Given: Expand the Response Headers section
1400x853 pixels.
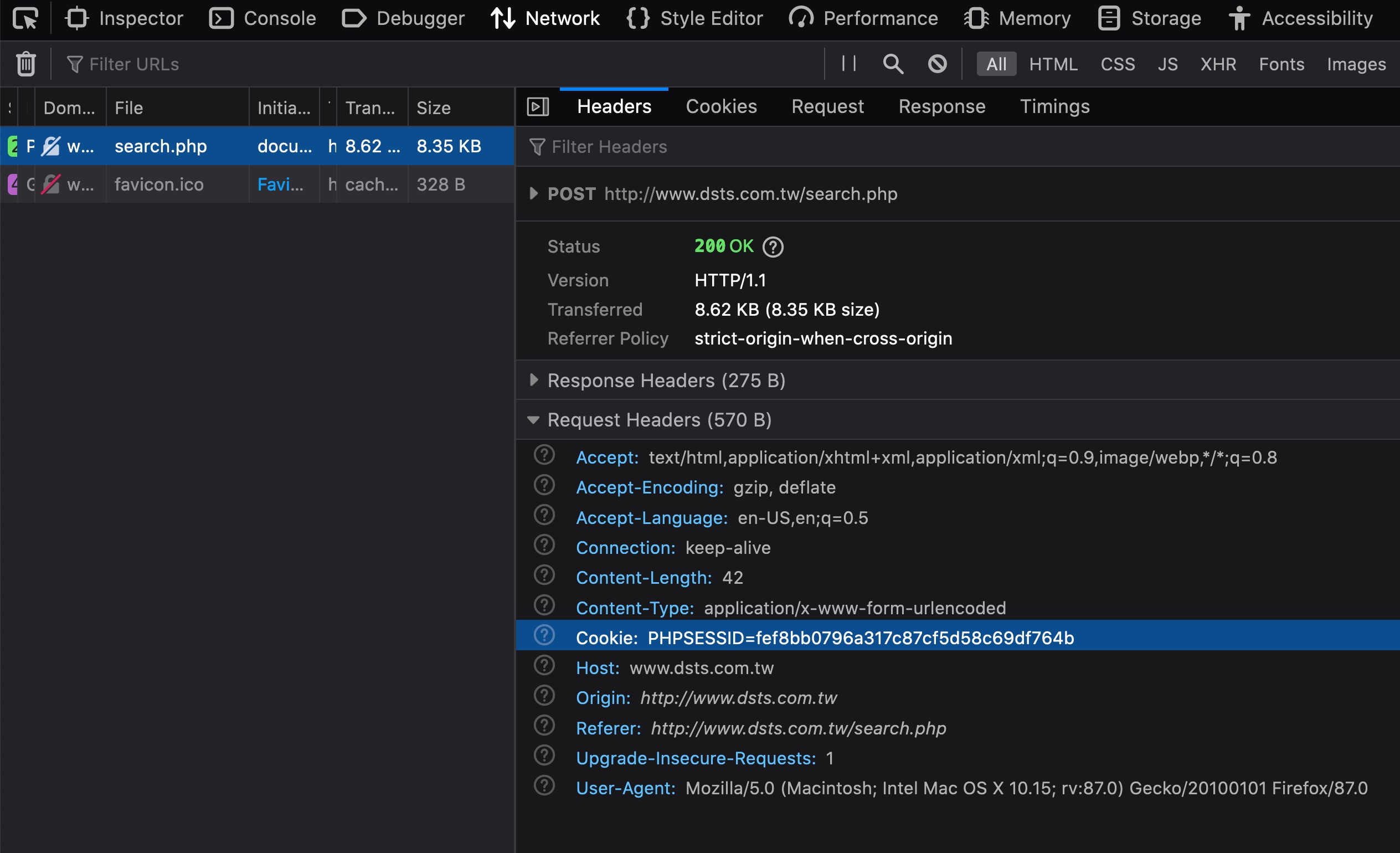Looking at the screenshot, I should pos(533,380).
